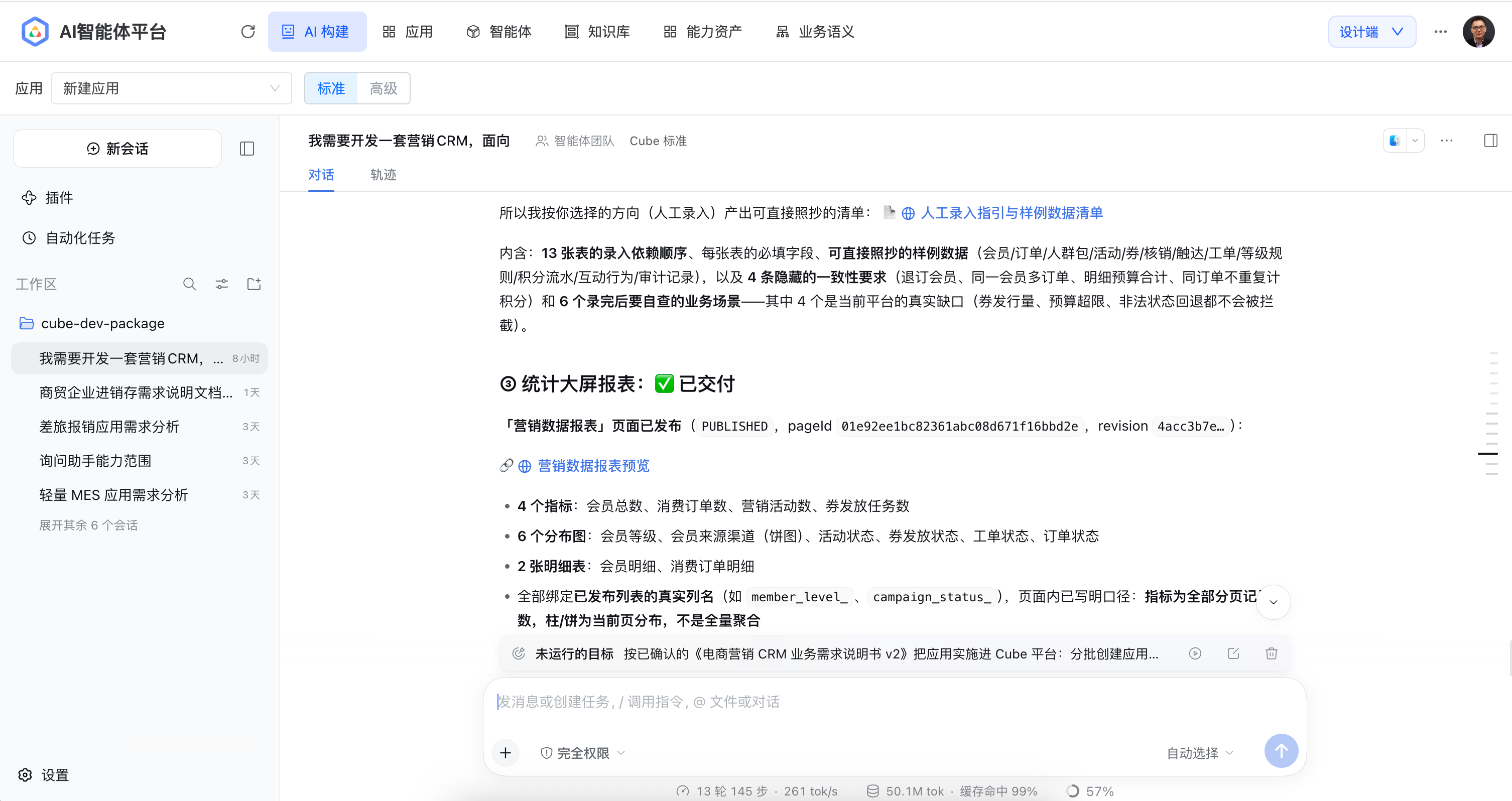Image resolution: width=1512 pixels, height=801 pixels.
Task: Collapse the left sidebar panel icon
Action: point(247,149)
